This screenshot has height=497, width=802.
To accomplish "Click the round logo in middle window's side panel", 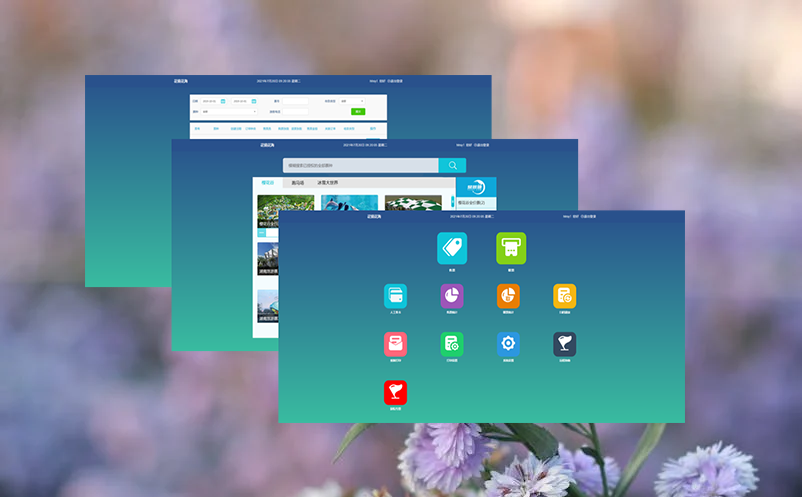I will coord(476,187).
